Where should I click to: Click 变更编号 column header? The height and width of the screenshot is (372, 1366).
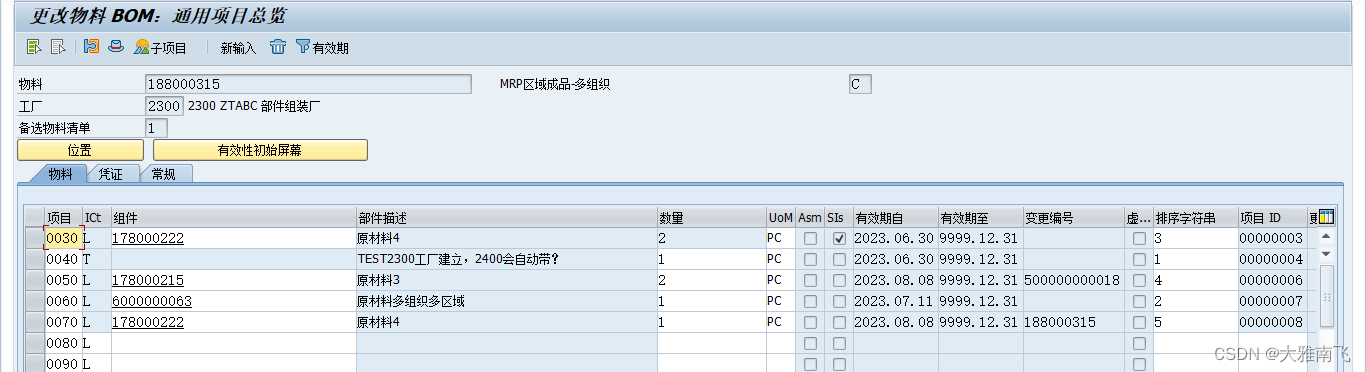pos(1073,218)
